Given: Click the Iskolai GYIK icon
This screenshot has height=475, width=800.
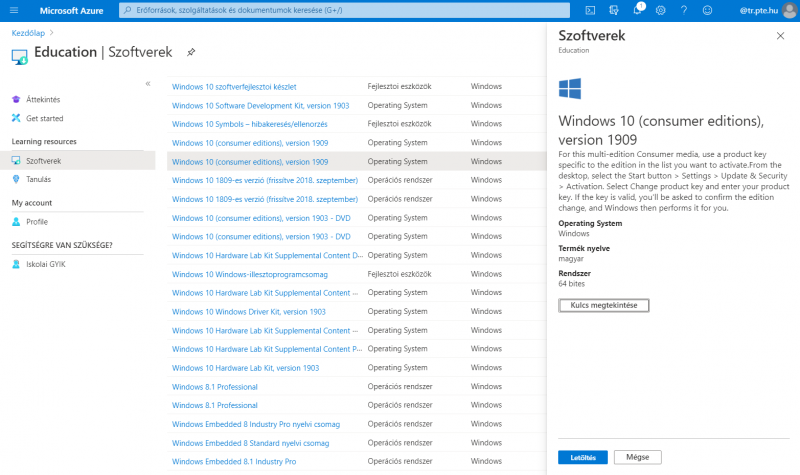Looking at the screenshot, I should (x=16, y=264).
